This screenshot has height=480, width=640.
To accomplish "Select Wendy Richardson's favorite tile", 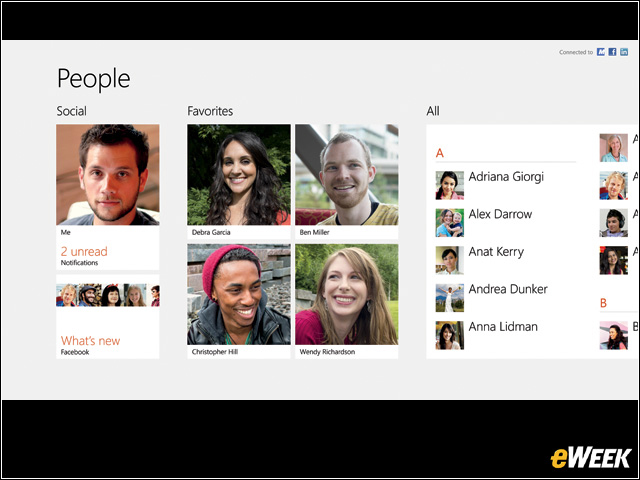I will [347, 301].
